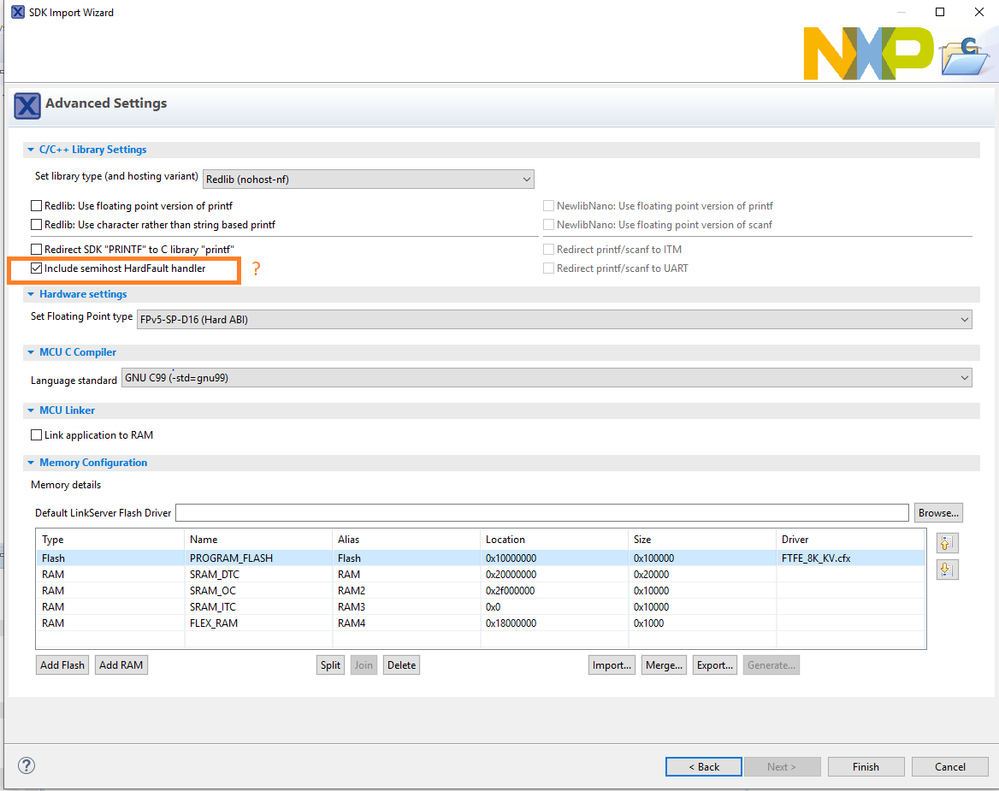Collapse the MCU C Compiler section
This screenshot has width=999, height=791.
point(31,352)
